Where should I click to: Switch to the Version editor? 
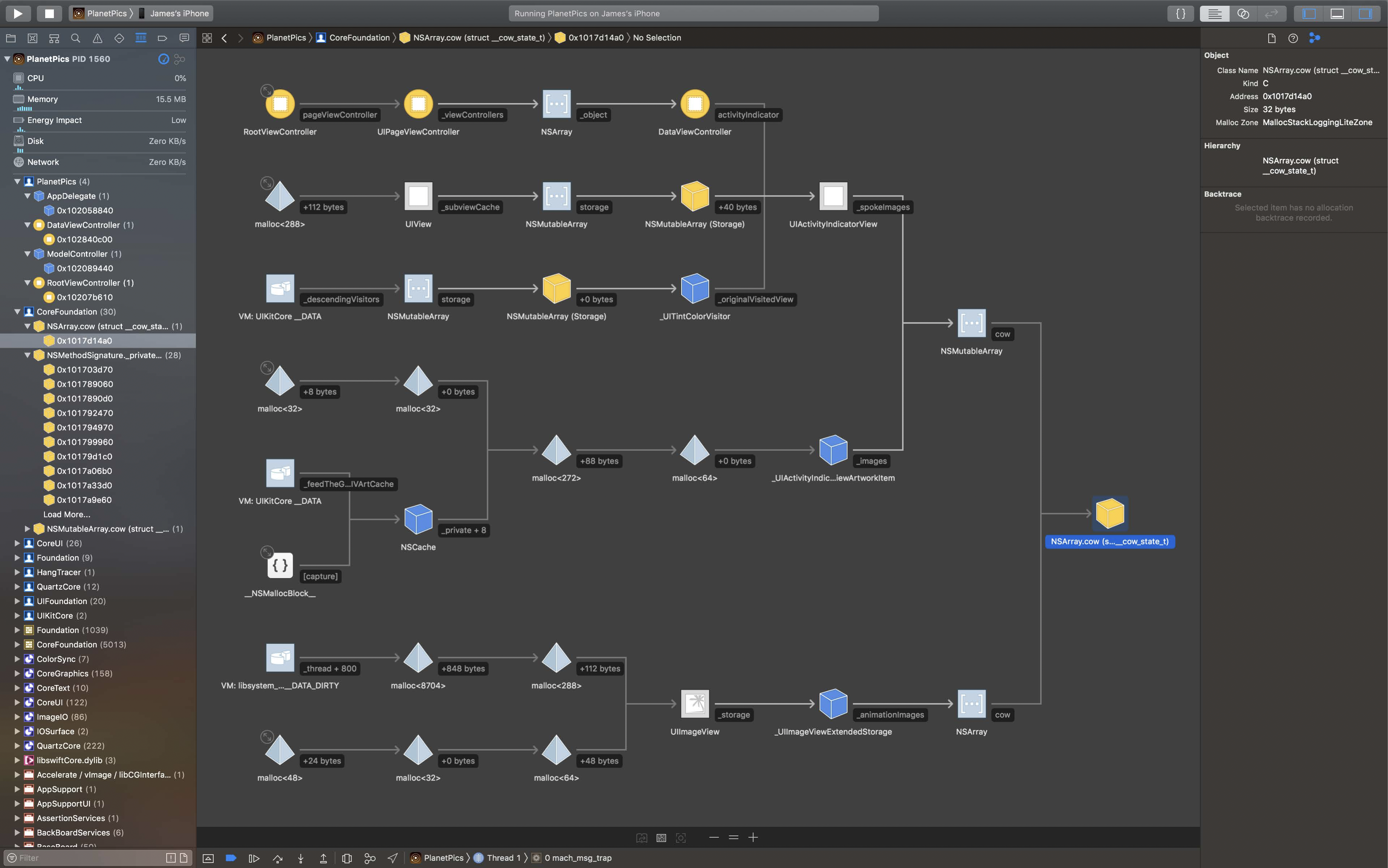[1272, 13]
